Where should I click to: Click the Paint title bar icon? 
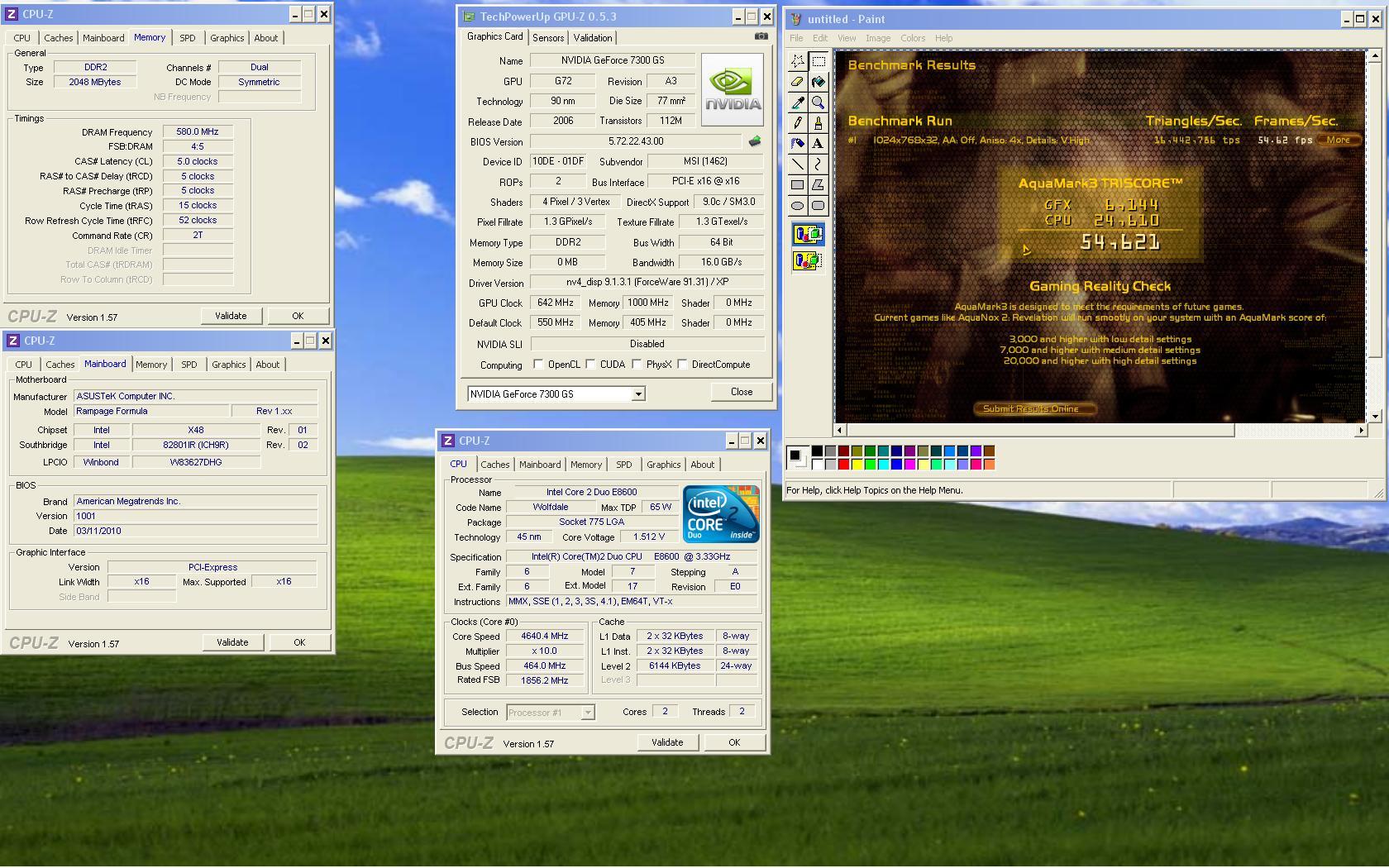[x=796, y=19]
